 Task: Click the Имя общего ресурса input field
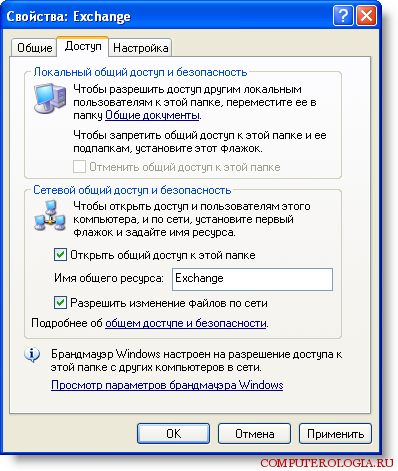pos(252,279)
